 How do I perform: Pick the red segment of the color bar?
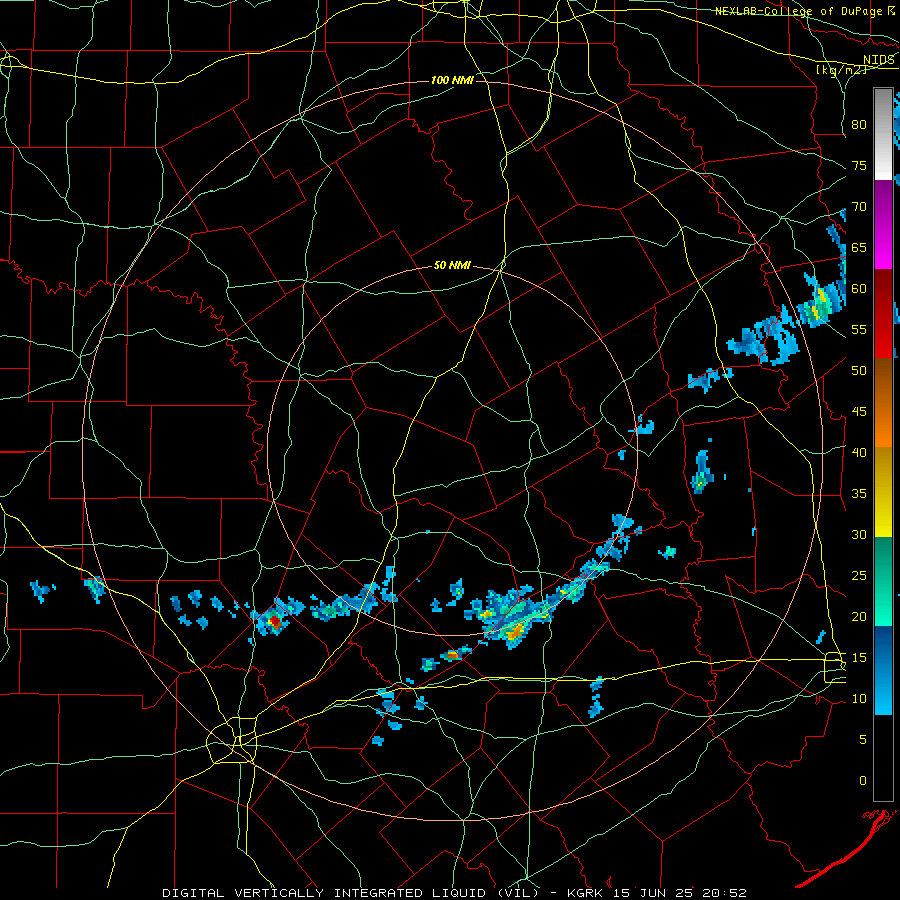point(883,313)
